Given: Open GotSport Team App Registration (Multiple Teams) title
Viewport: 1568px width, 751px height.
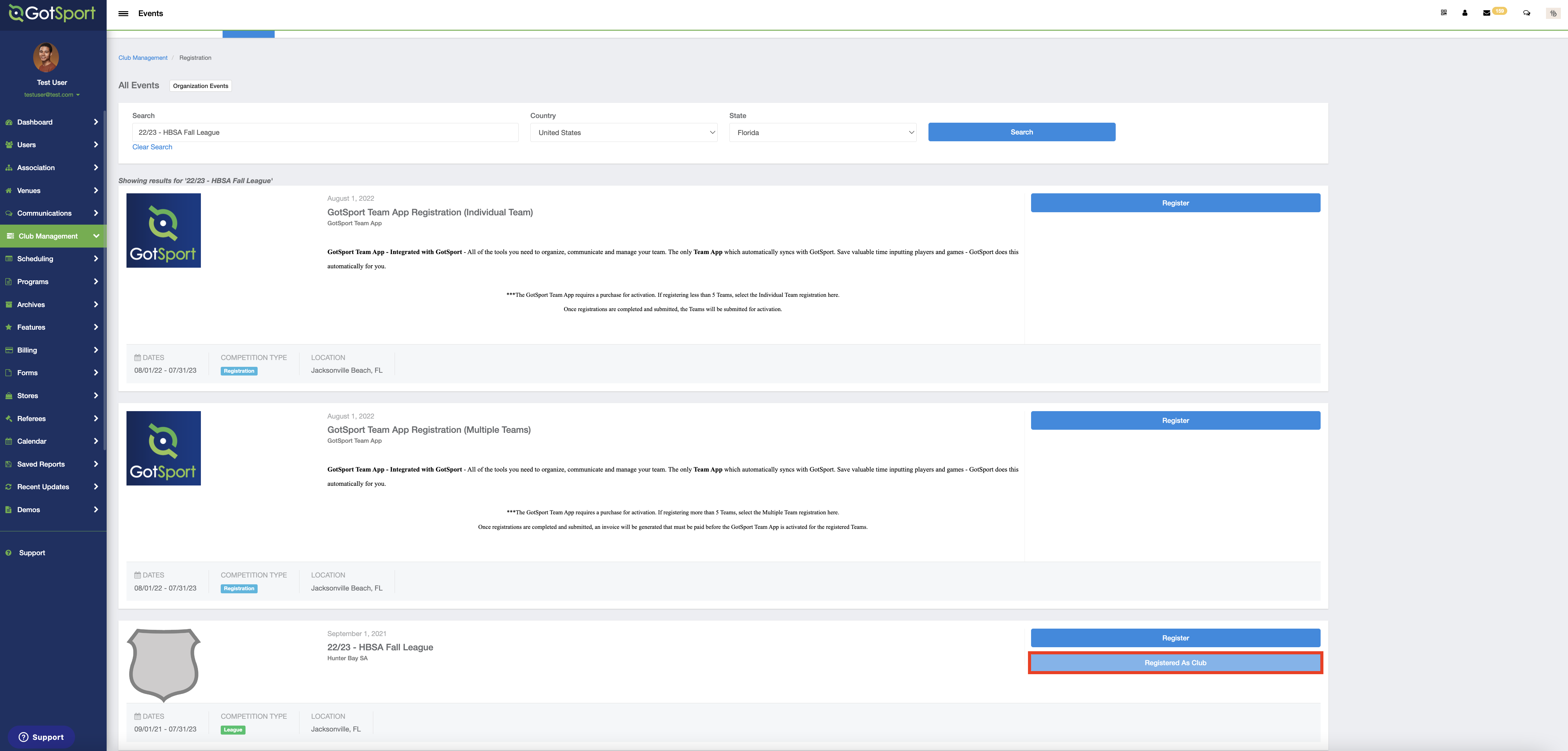Looking at the screenshot, I should click(428, 430).
